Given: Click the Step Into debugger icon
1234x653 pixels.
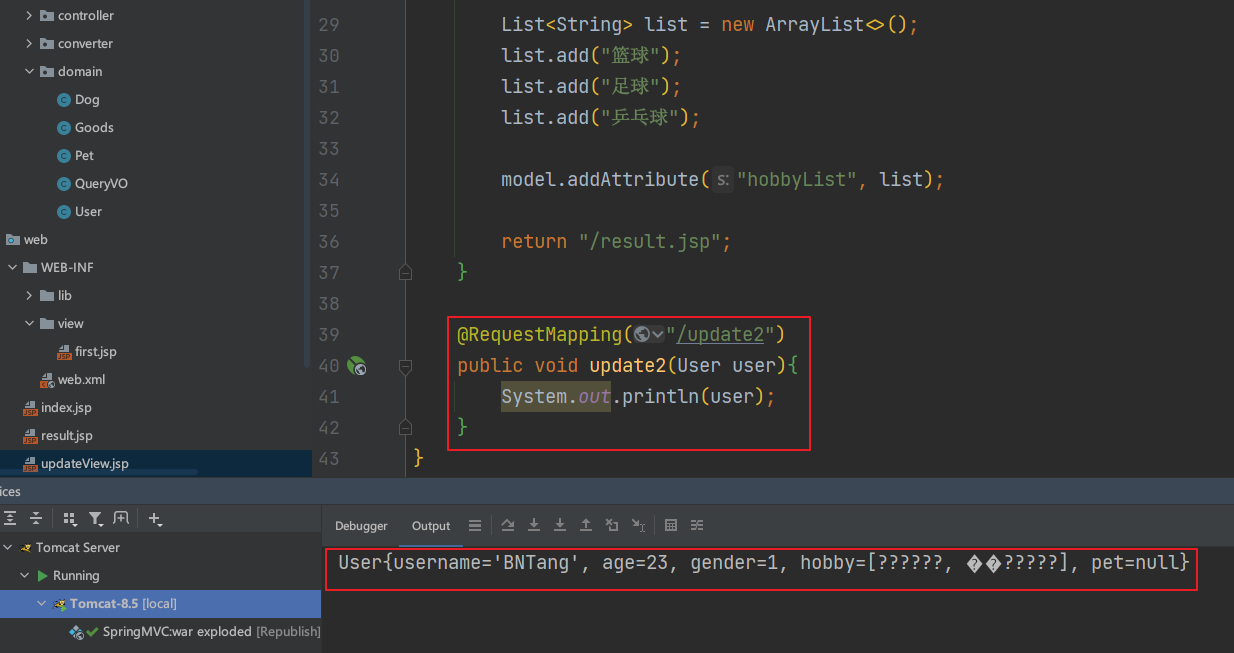Looking at the screenshot, I should pos(534,525).
